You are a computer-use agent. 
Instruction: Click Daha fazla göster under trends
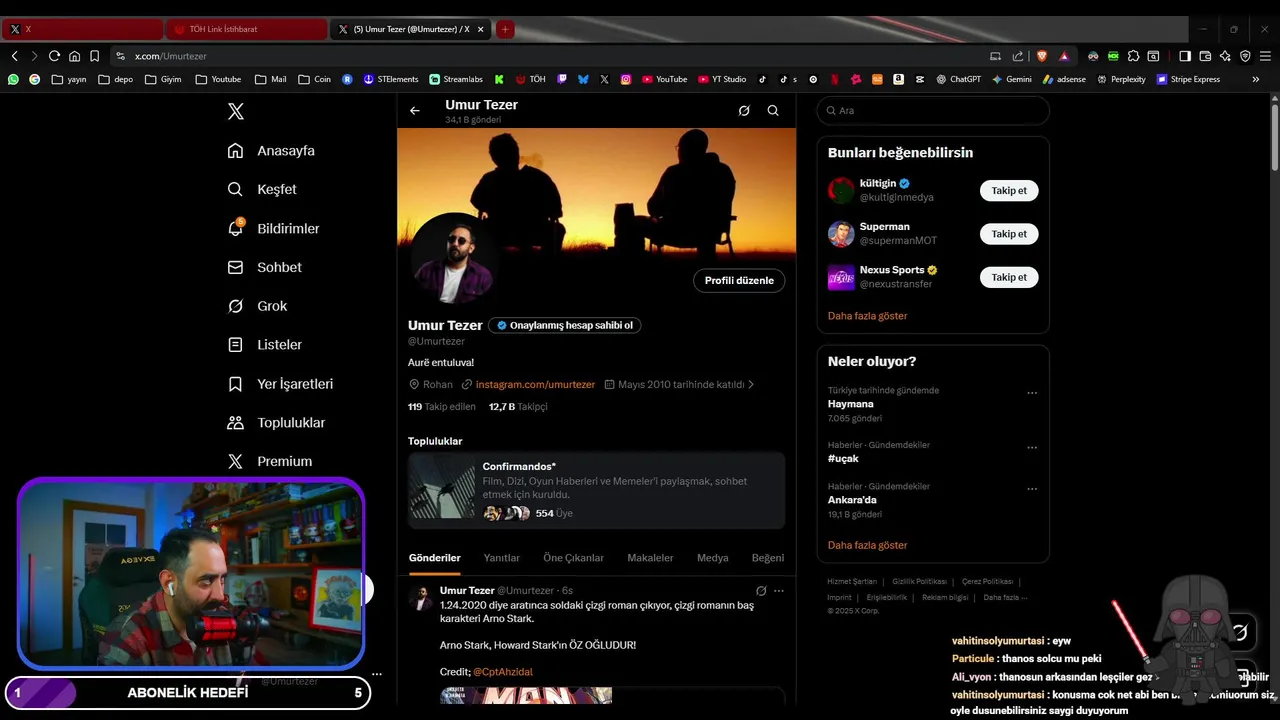(868, 546)
